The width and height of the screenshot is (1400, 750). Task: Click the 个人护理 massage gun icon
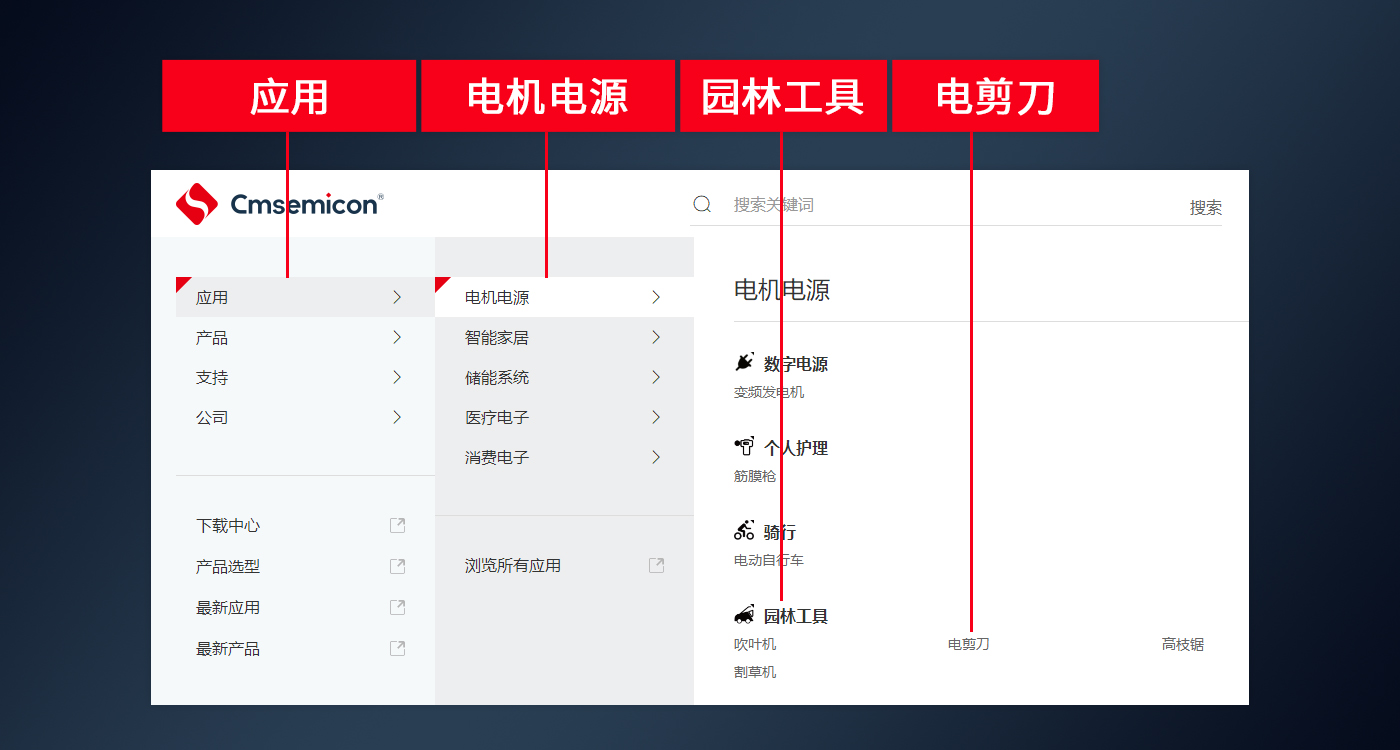click(744, 446)
